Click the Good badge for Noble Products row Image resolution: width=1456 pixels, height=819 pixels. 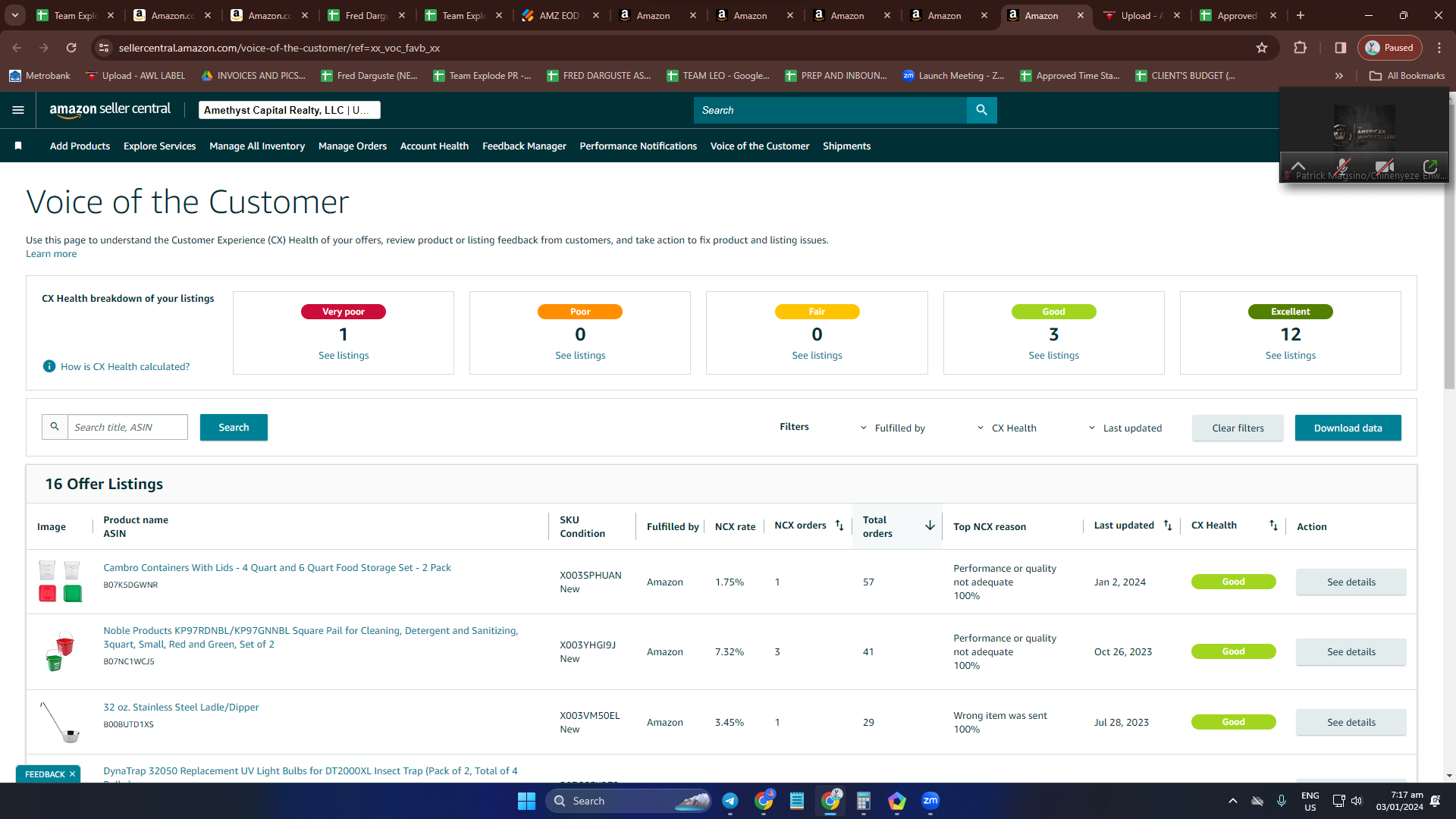coord(1233,651)
